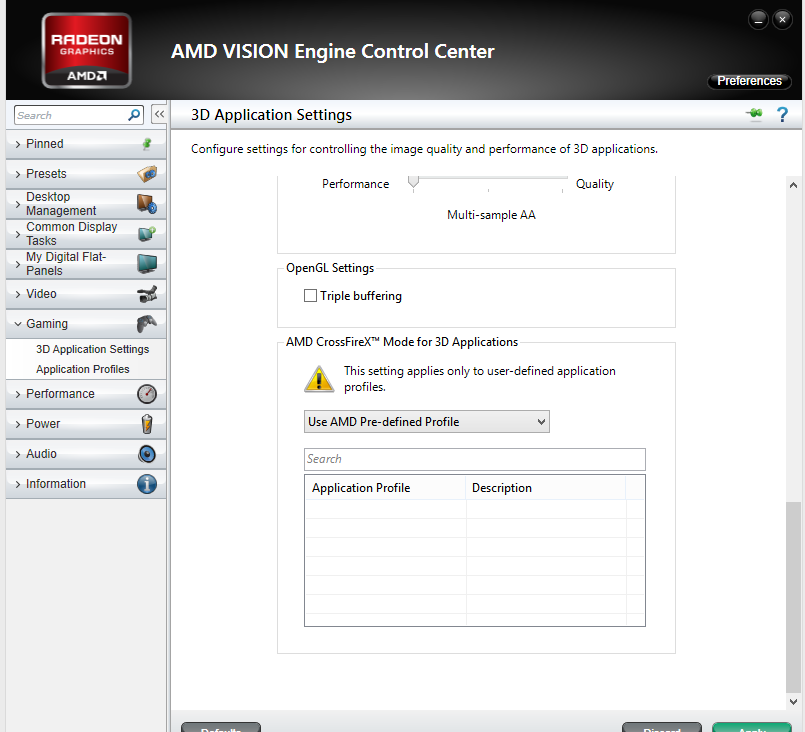Expand the Power section

[x=86, y=424]
